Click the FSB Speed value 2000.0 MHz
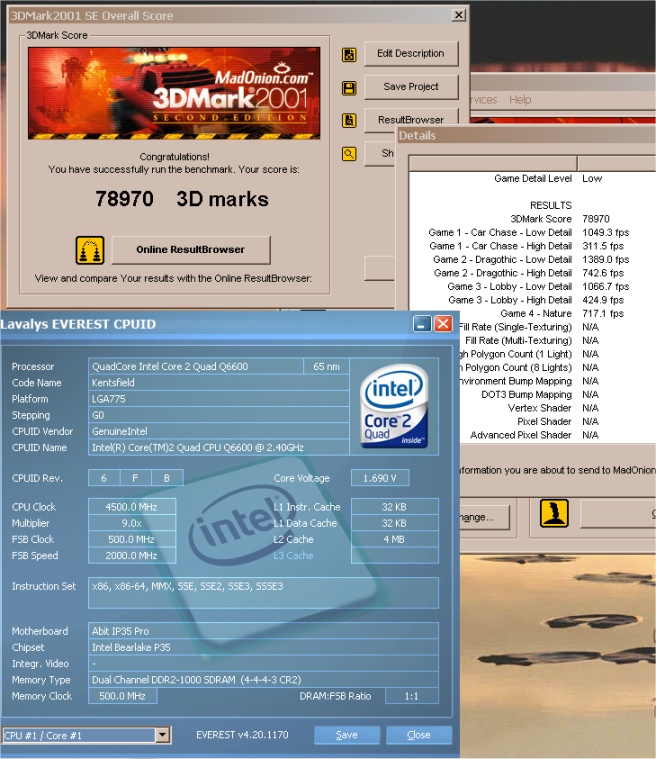Viewport: 656px width, 759px height. point(132,556)
